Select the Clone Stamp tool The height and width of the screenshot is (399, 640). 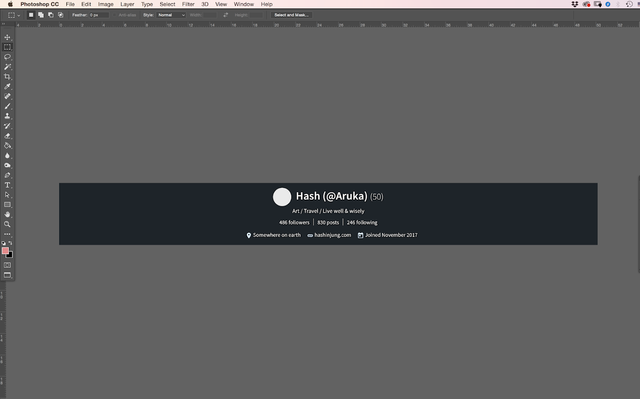point(7,116)
